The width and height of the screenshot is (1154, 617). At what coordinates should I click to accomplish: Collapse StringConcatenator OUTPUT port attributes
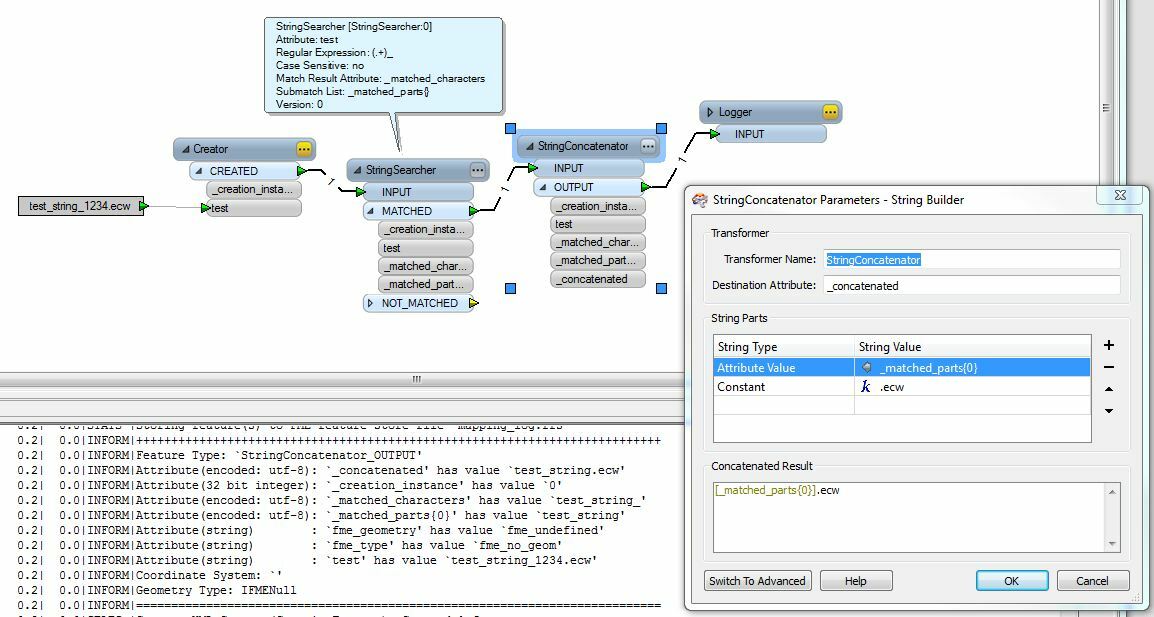click(544, 187)
